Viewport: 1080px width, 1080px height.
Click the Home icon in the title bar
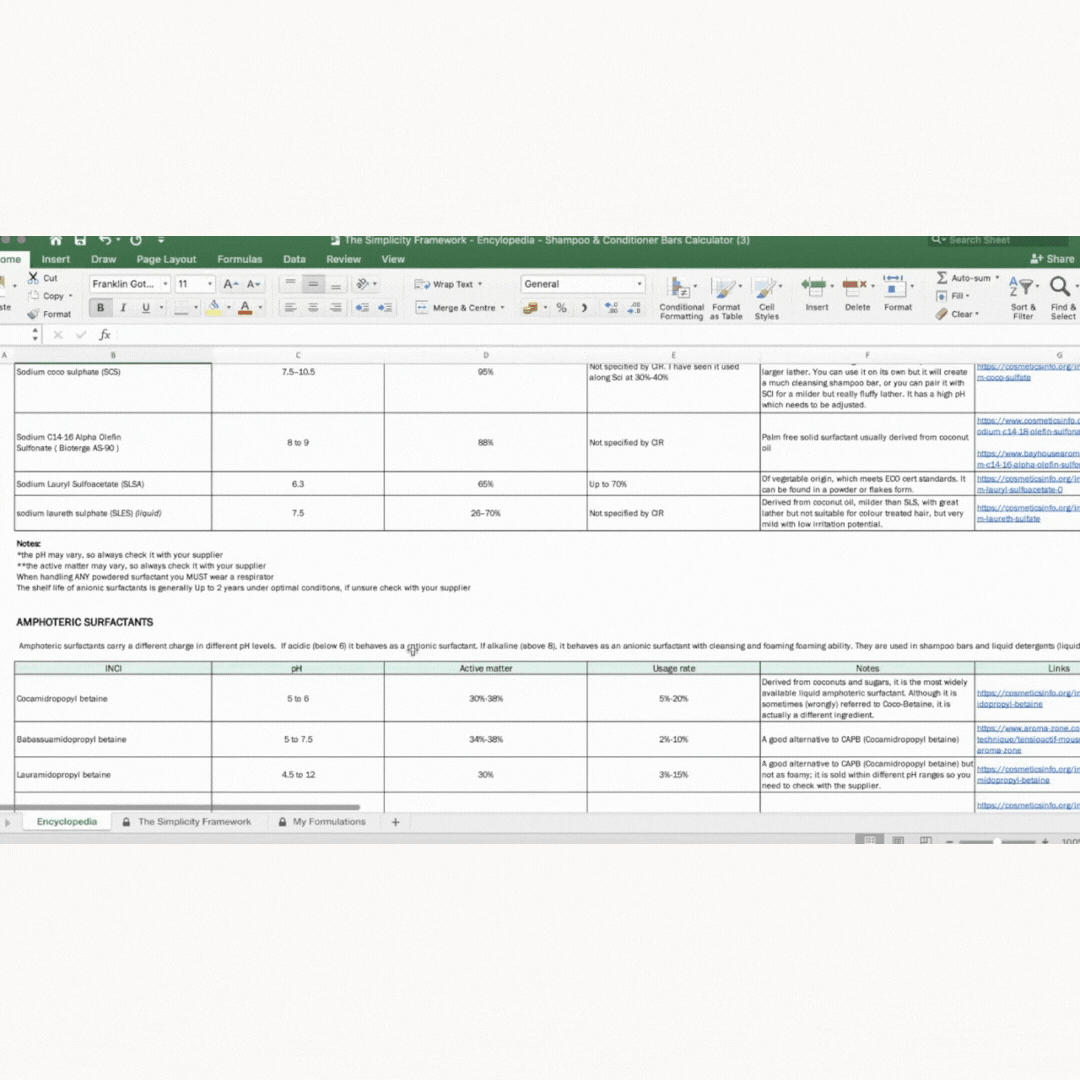point(56,240)
